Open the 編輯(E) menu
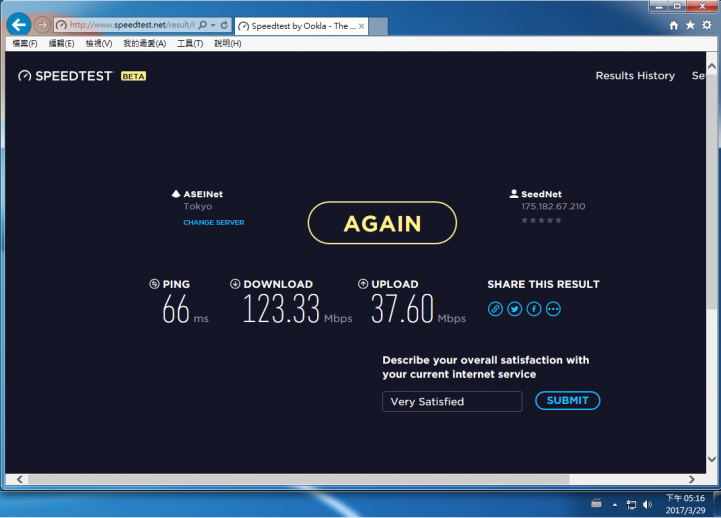 tap(62, 43)
